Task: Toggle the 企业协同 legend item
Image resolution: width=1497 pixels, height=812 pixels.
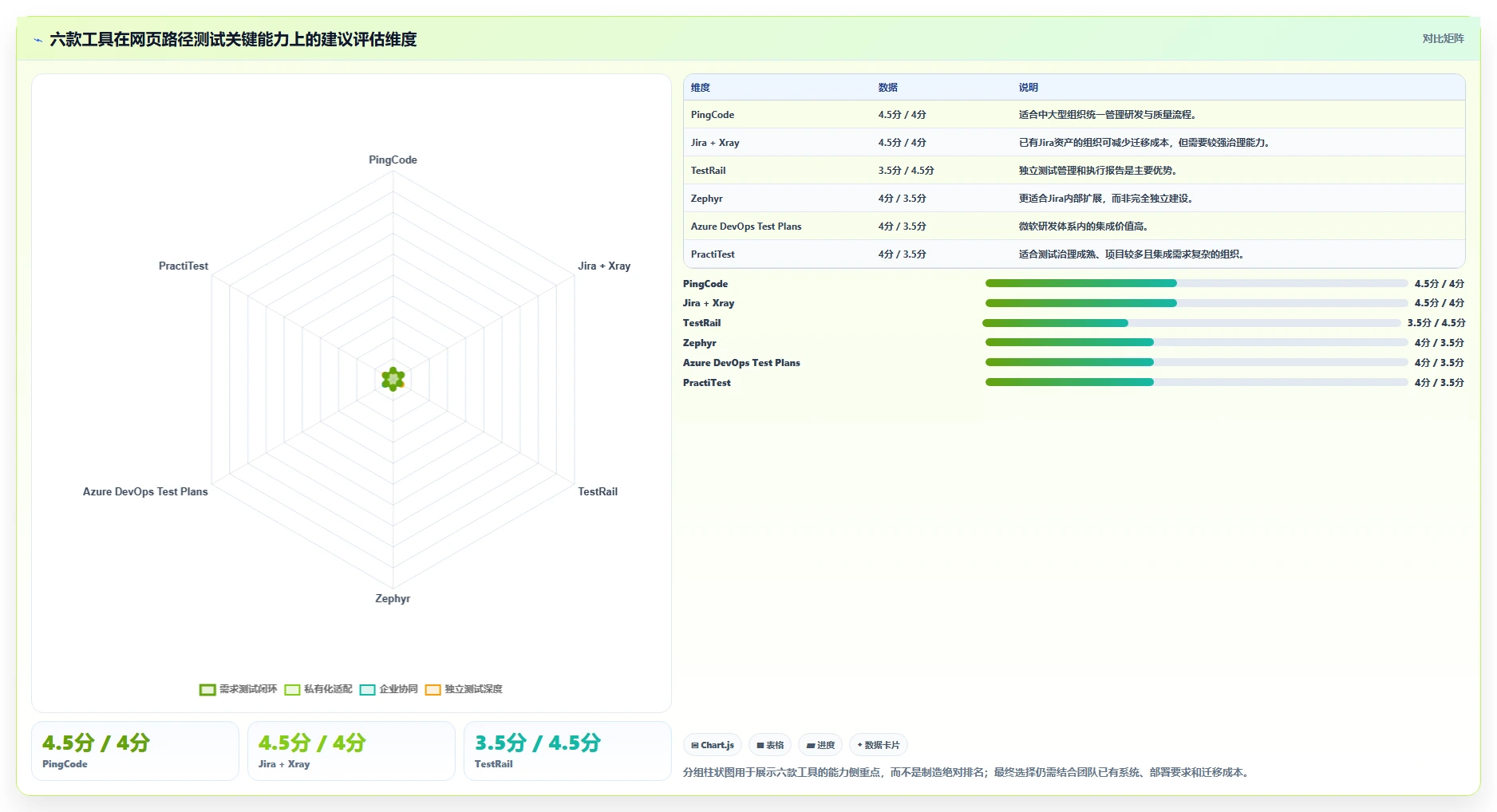Action: coord(389,689)
